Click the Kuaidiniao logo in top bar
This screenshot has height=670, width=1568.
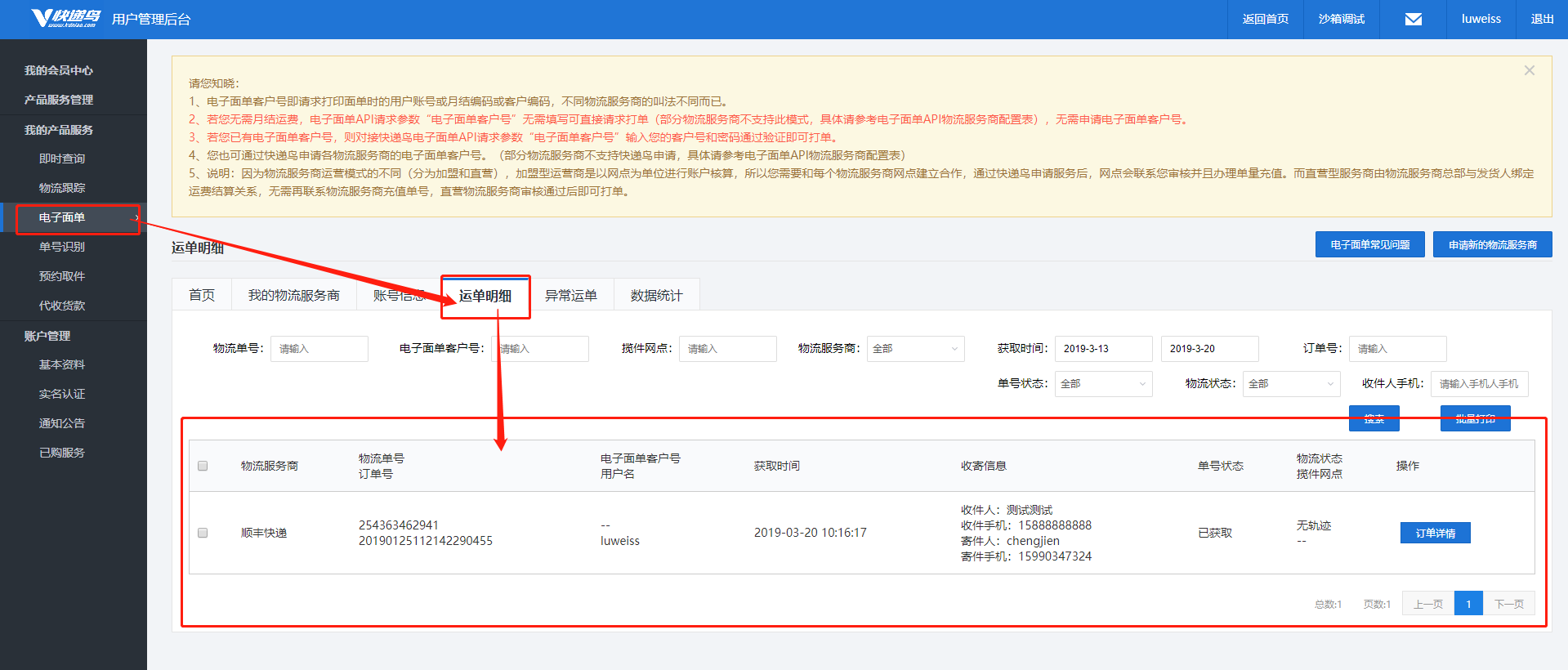pyautogui.click(x=65, y=19)
